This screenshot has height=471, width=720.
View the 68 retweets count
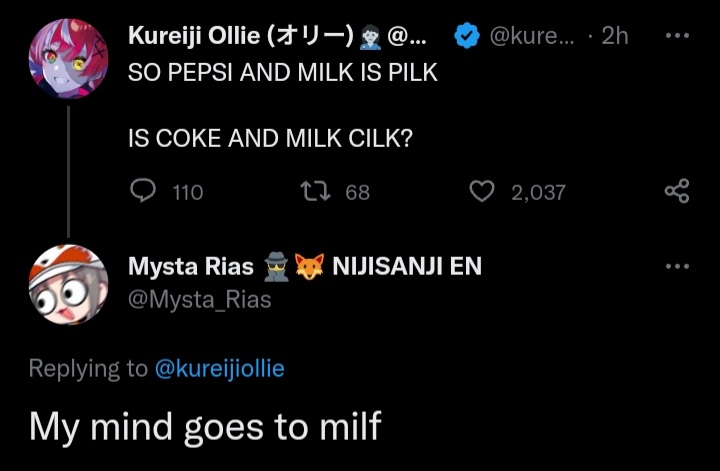point(357,192)
